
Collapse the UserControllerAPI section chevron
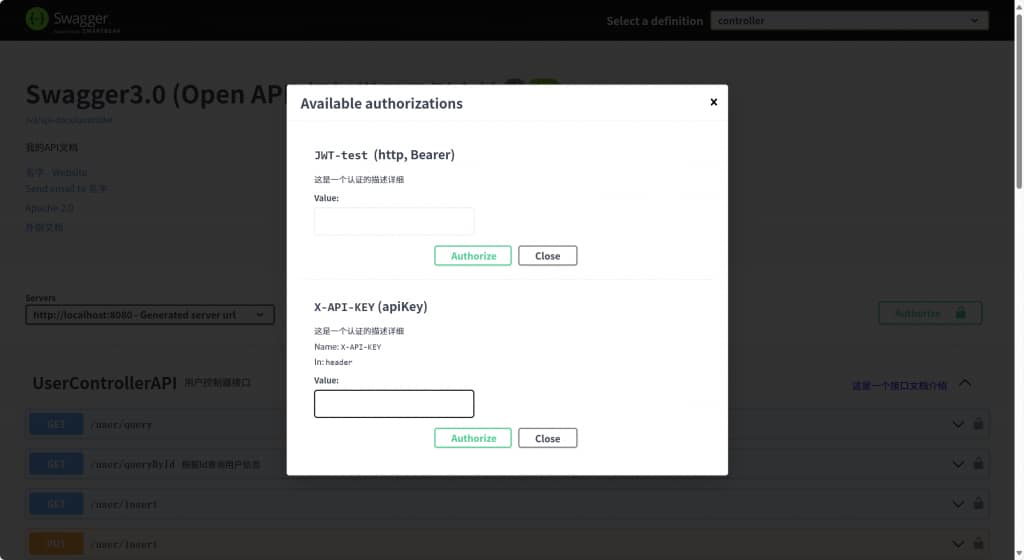coord(965,383)
